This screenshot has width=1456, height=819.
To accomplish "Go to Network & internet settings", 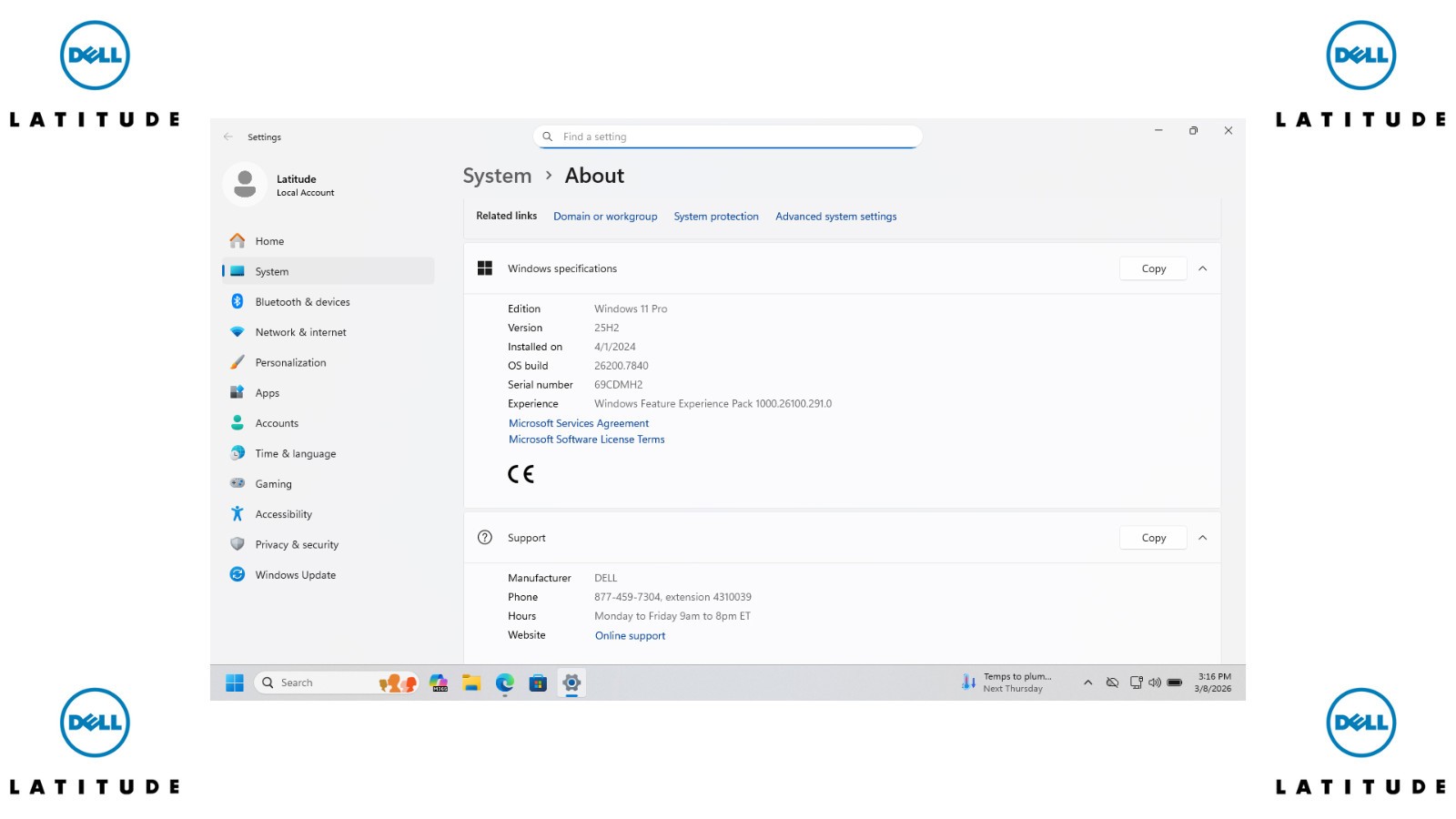I will pyautogui.click(x=328, y=332).
